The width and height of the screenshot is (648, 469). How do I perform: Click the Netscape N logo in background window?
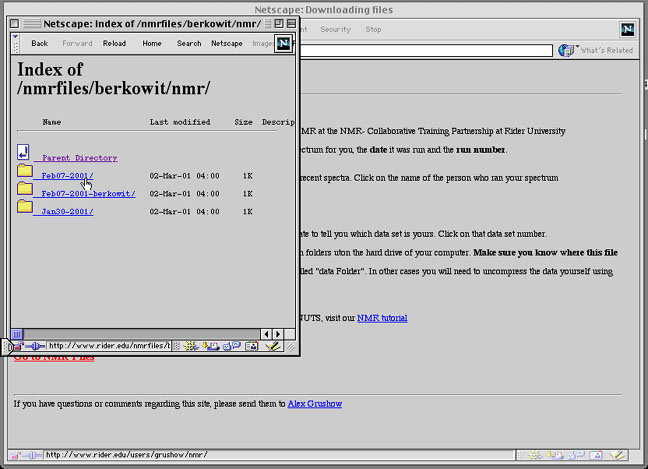627,30
